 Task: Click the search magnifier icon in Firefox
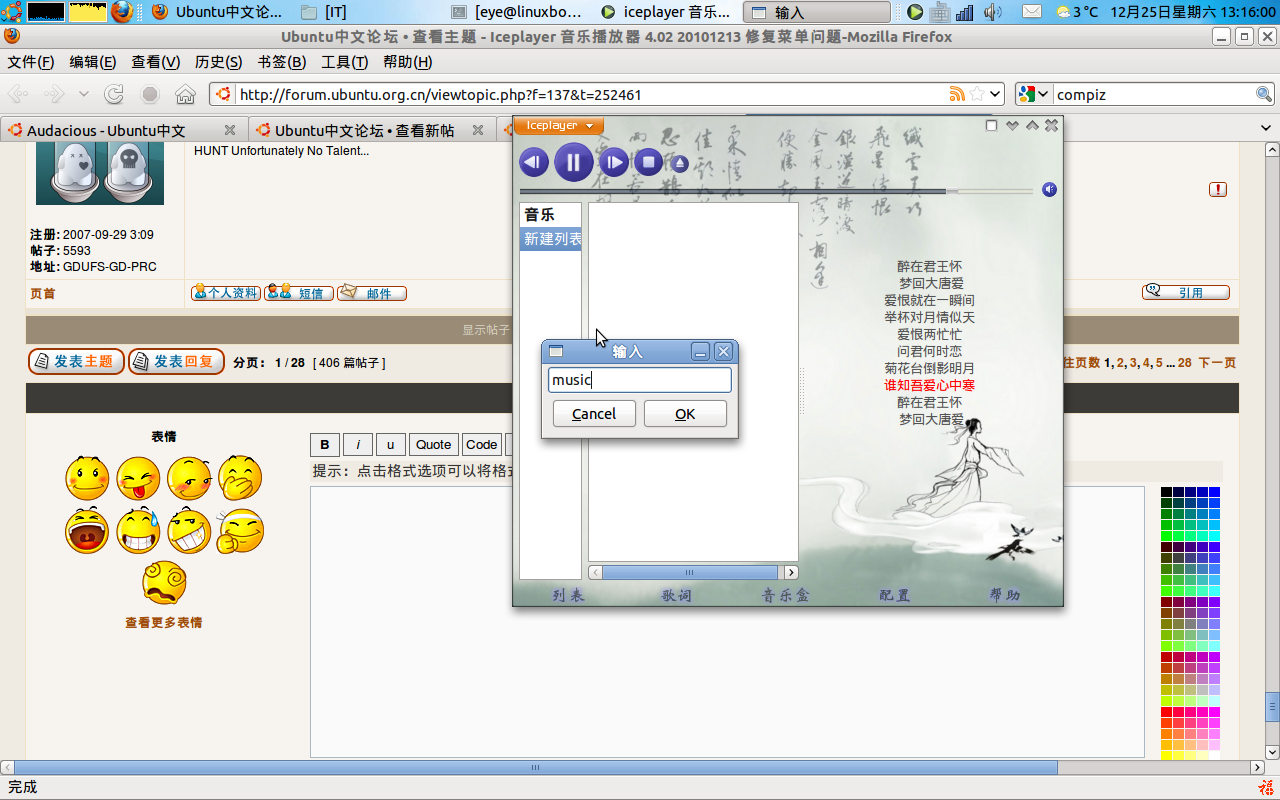1264,95
